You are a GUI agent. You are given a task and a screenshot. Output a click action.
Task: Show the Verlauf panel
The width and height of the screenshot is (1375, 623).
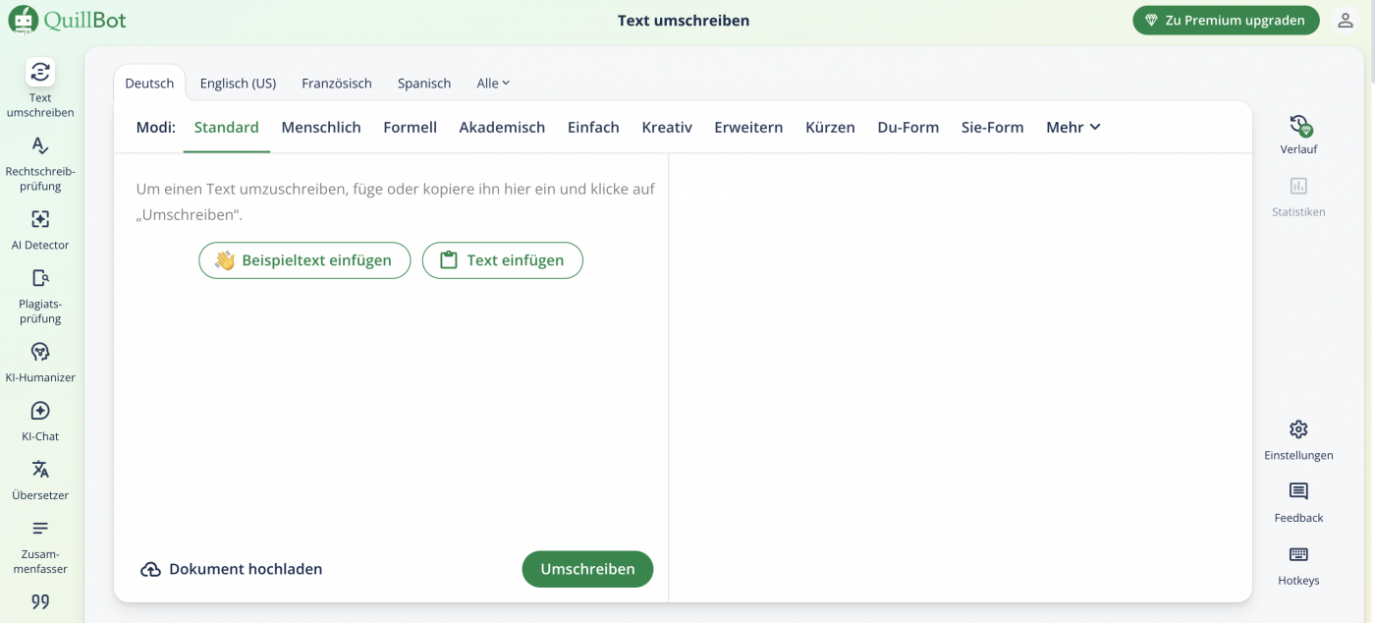click(x=1298, y=132)
